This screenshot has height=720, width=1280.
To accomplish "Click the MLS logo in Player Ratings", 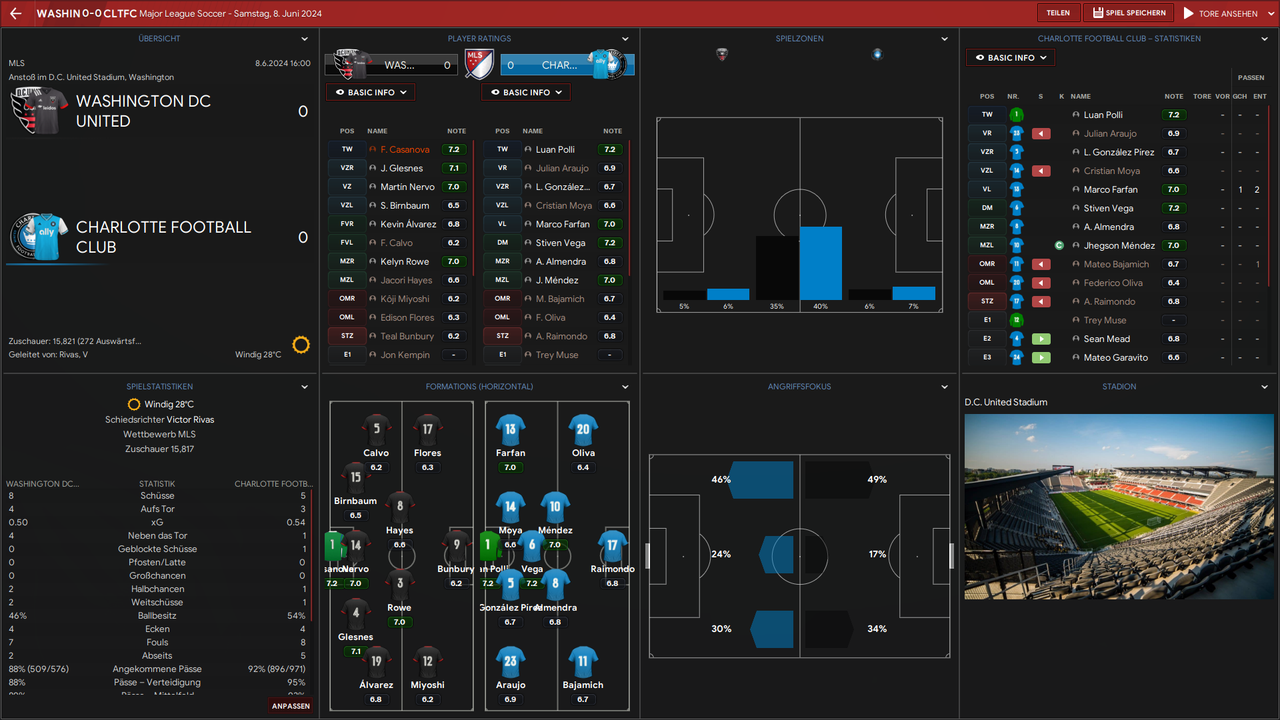I will pos(480,65).
